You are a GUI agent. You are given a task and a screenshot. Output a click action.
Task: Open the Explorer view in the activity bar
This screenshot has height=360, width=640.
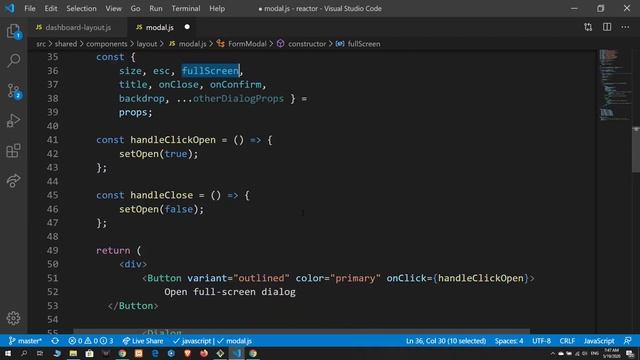(x=13, y=31)
